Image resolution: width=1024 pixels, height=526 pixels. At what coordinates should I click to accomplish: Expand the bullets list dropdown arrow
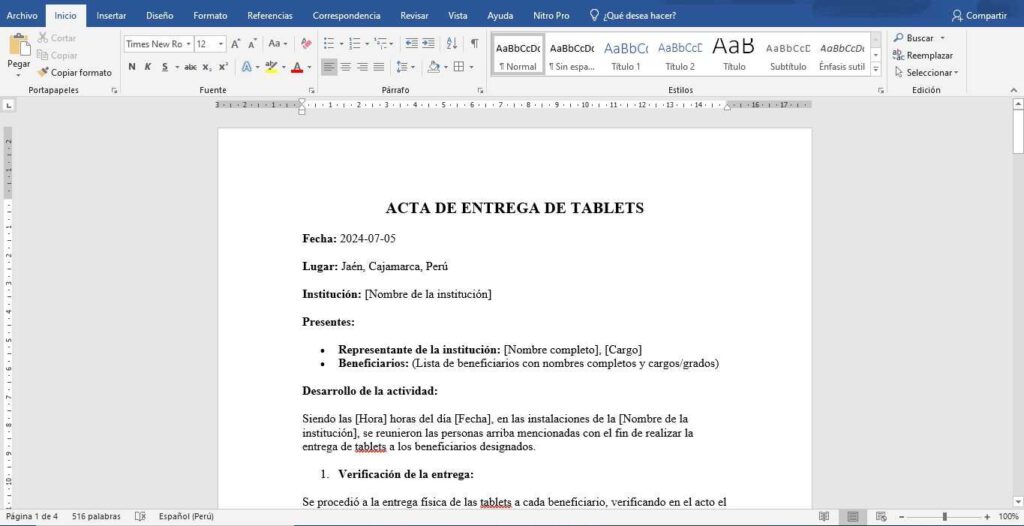(x=340, y=44)
